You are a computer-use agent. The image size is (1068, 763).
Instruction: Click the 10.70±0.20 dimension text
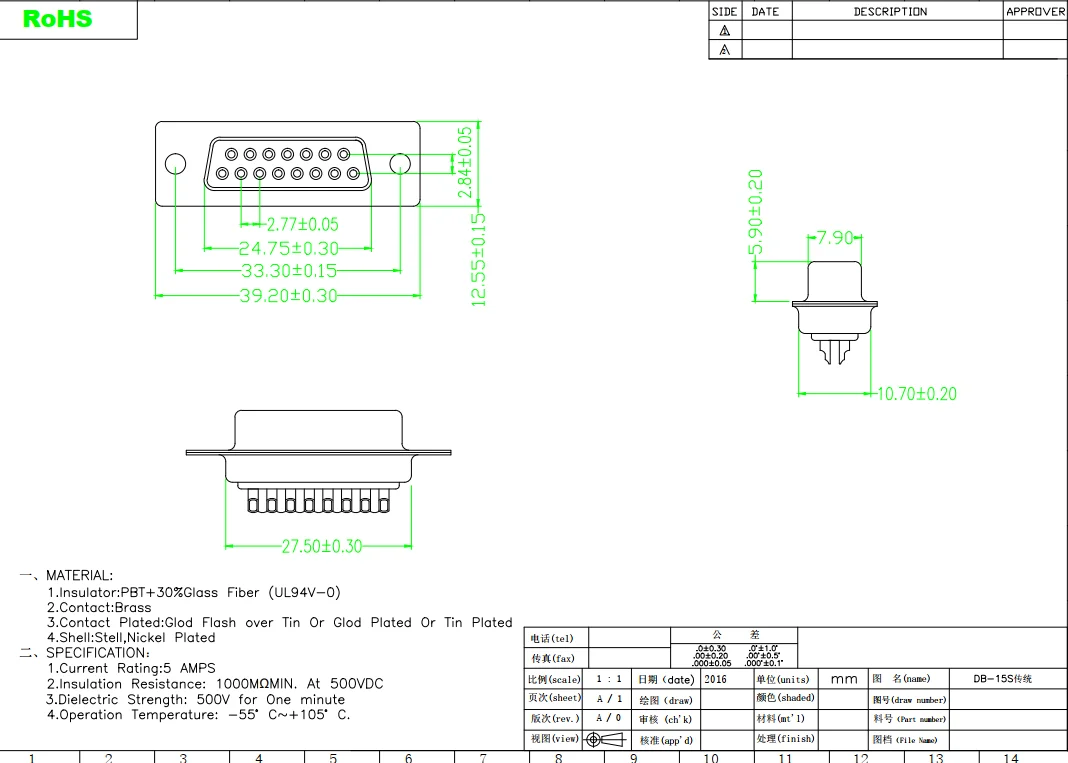[916, 394]
